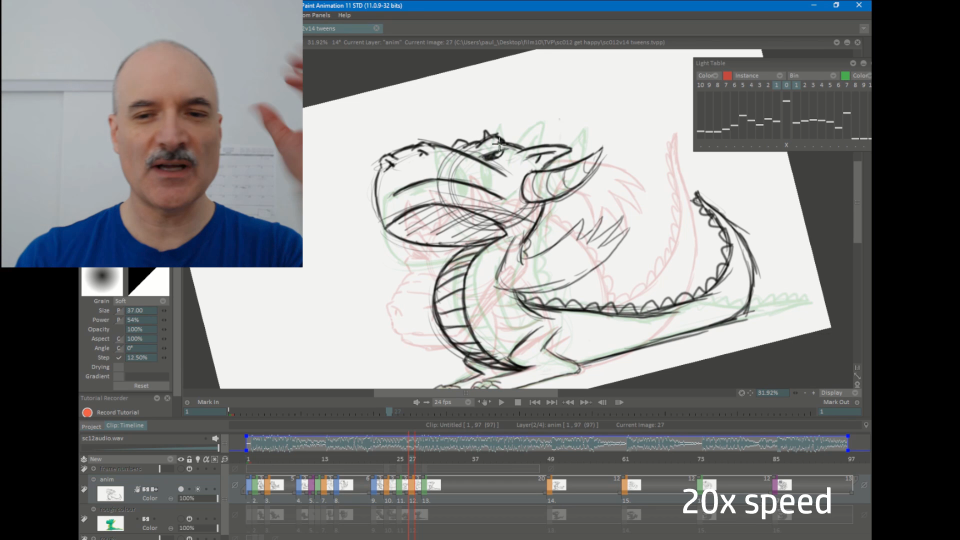Image resolution: width=960 pixels, height=540 pixels.
Task: Open the Grain Soft dropdown
Action: (141, 301)
